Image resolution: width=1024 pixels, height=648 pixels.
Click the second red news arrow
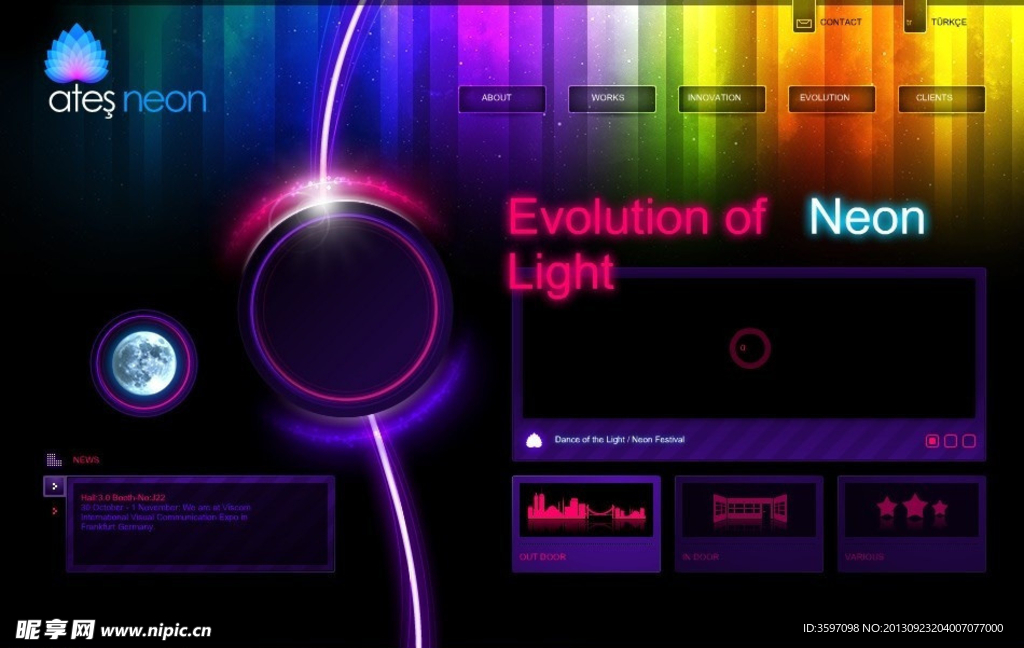coord(54,511)
